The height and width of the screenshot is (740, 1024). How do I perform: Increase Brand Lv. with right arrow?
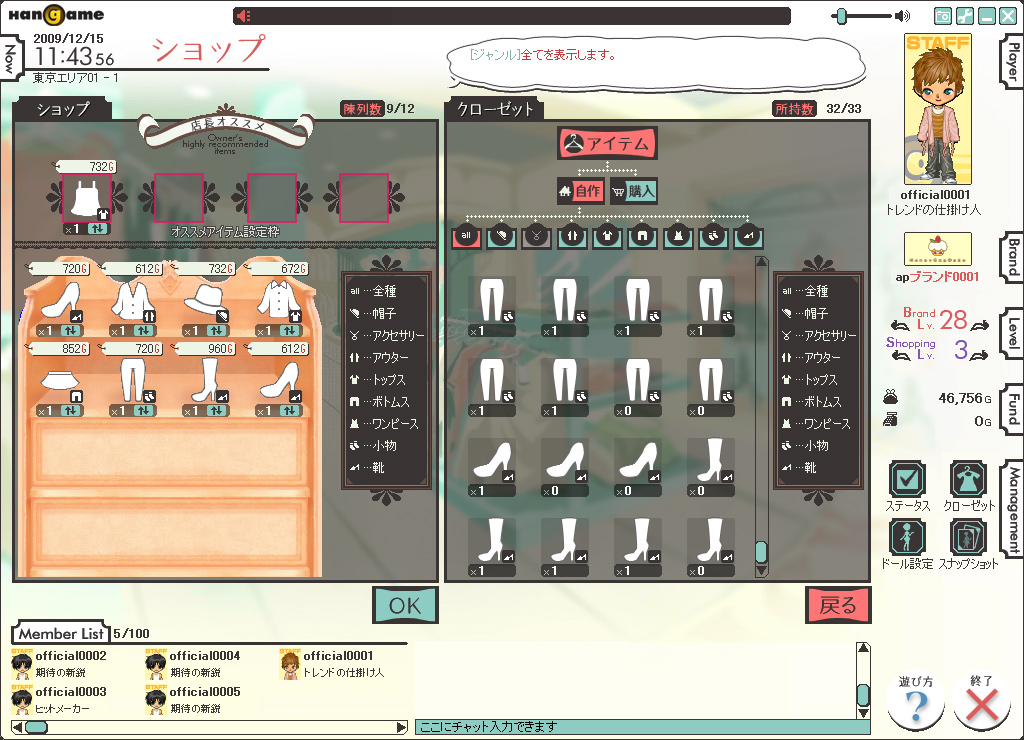[x=979, y=322]
